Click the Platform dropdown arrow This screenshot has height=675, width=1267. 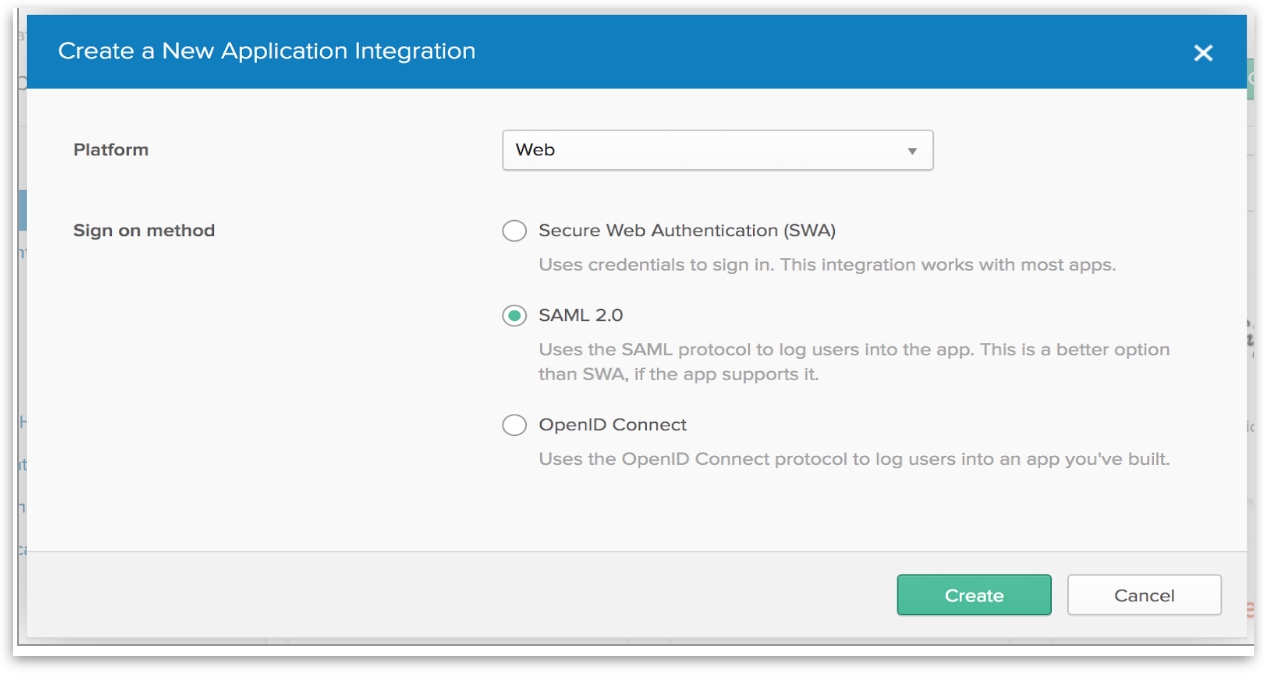(912, 151)
